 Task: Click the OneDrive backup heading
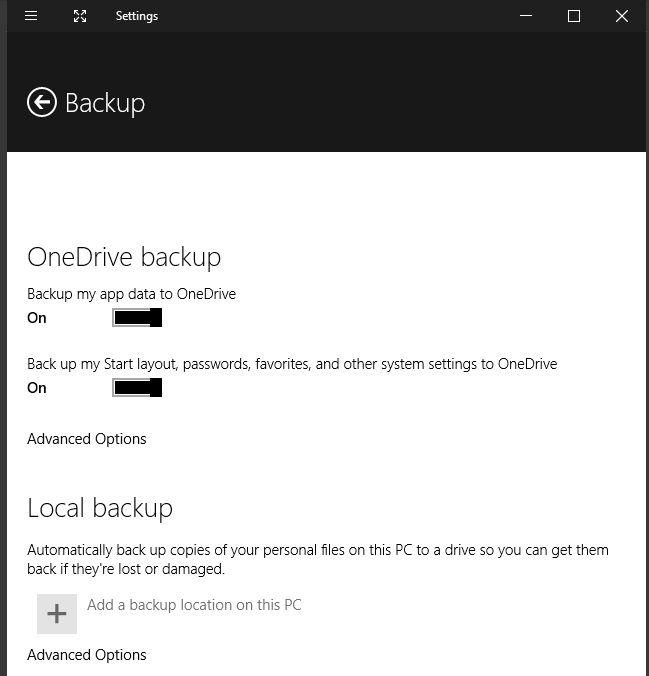coord(124,258)
